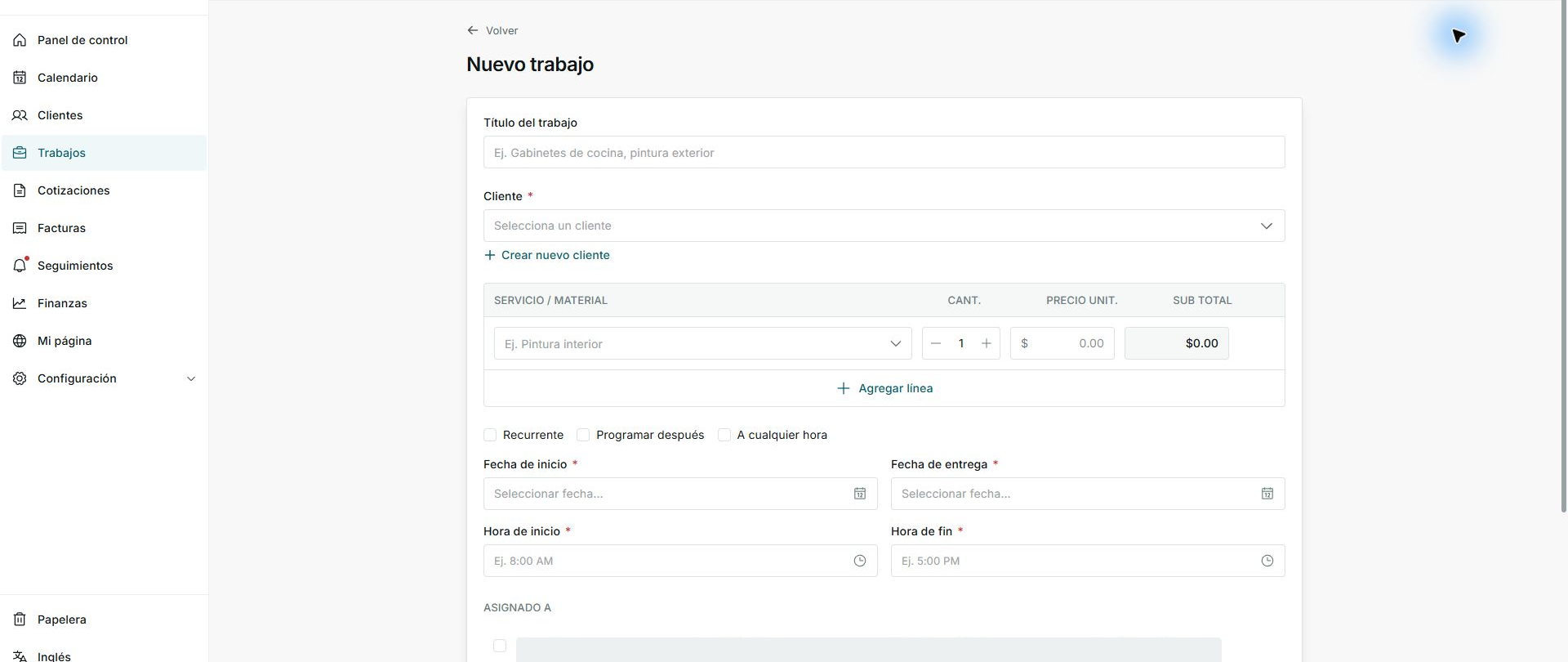
Task: Click the Trabajos briefcase icon
Action: coord(20,153)
